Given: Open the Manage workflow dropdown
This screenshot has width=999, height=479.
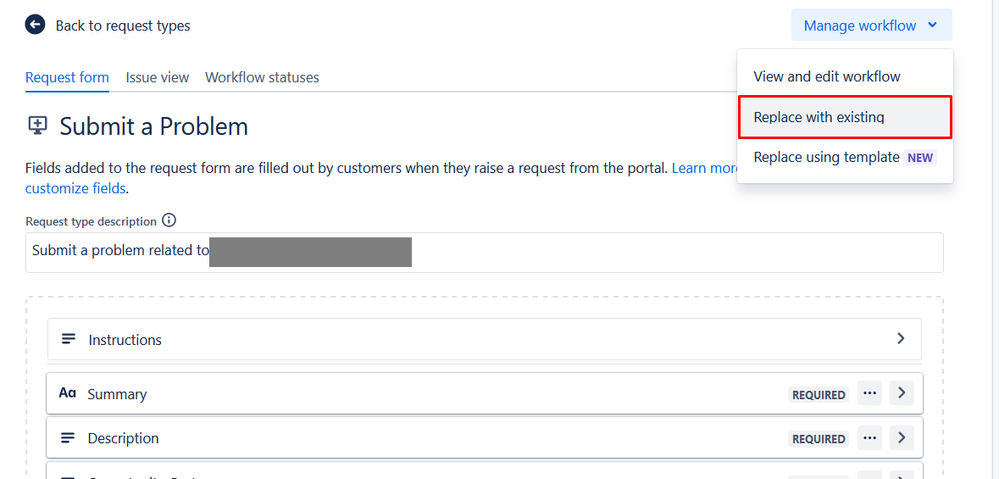Looking at the screenshot, I should [872, 25].
